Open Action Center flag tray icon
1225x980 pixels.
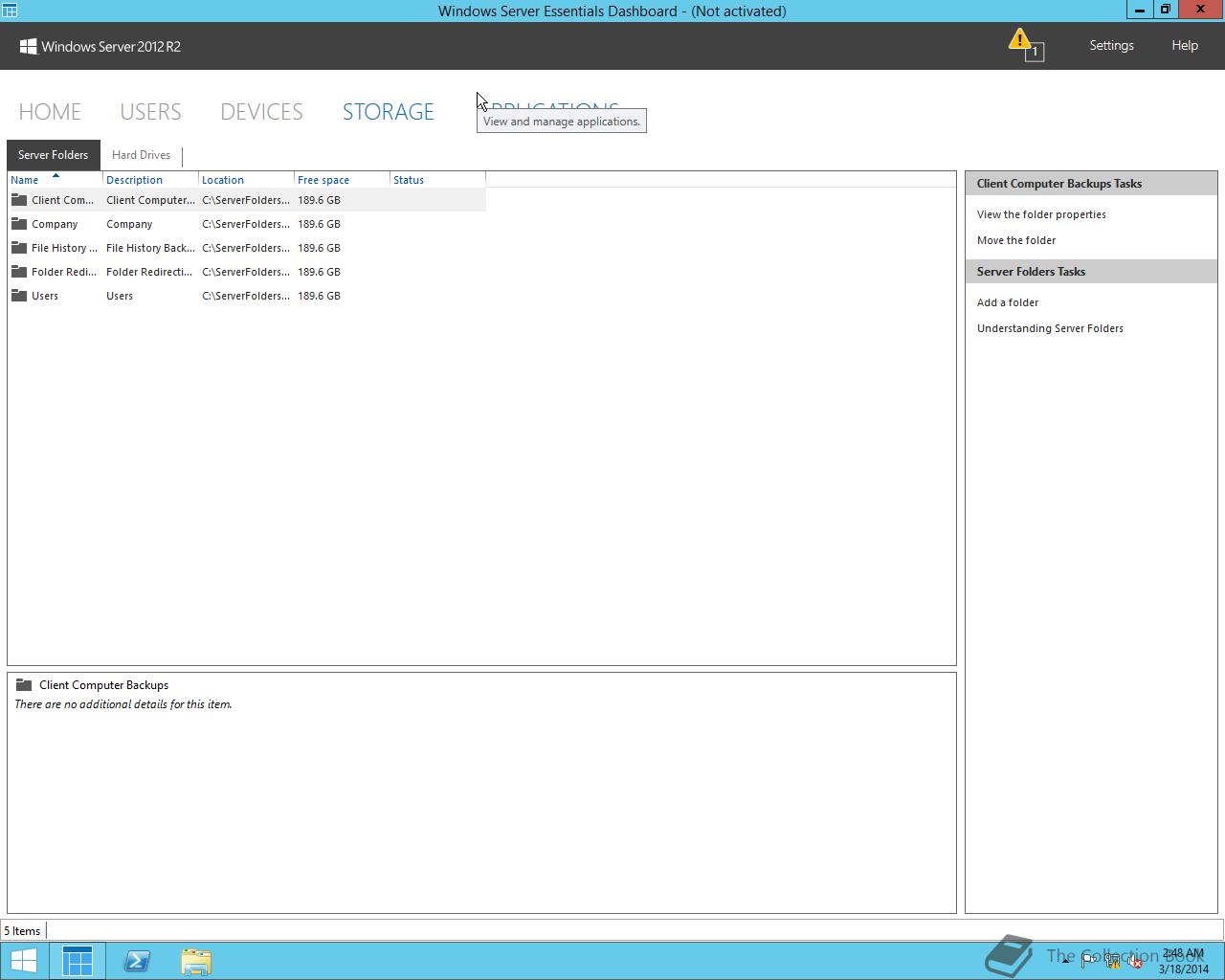tap(1089, 962)
